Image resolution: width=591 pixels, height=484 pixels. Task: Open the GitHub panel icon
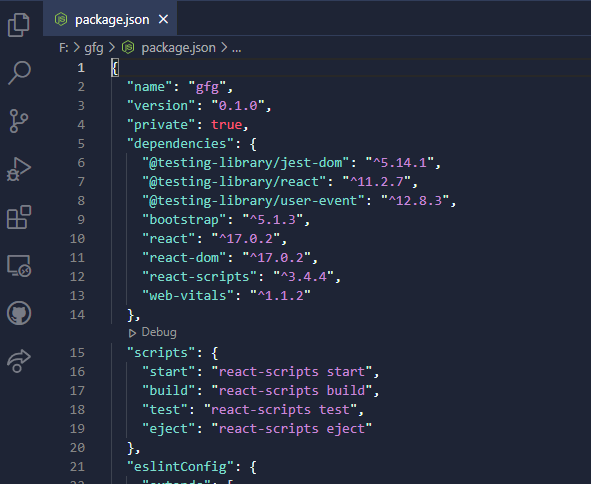19,313
